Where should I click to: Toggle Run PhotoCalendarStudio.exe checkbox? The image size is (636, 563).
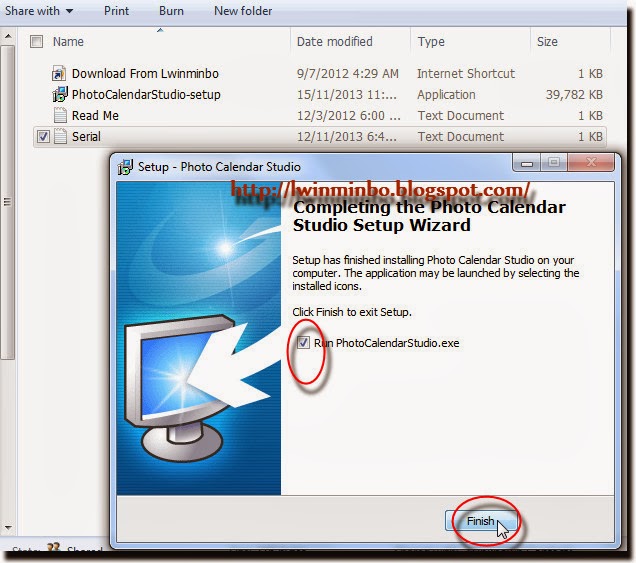(x=303, y=343)
